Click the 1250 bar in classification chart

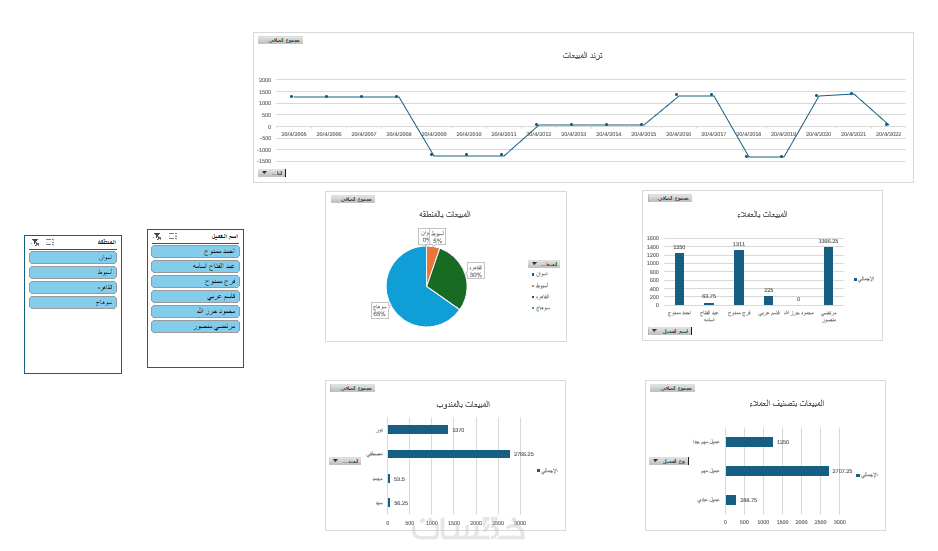point(750,442)
